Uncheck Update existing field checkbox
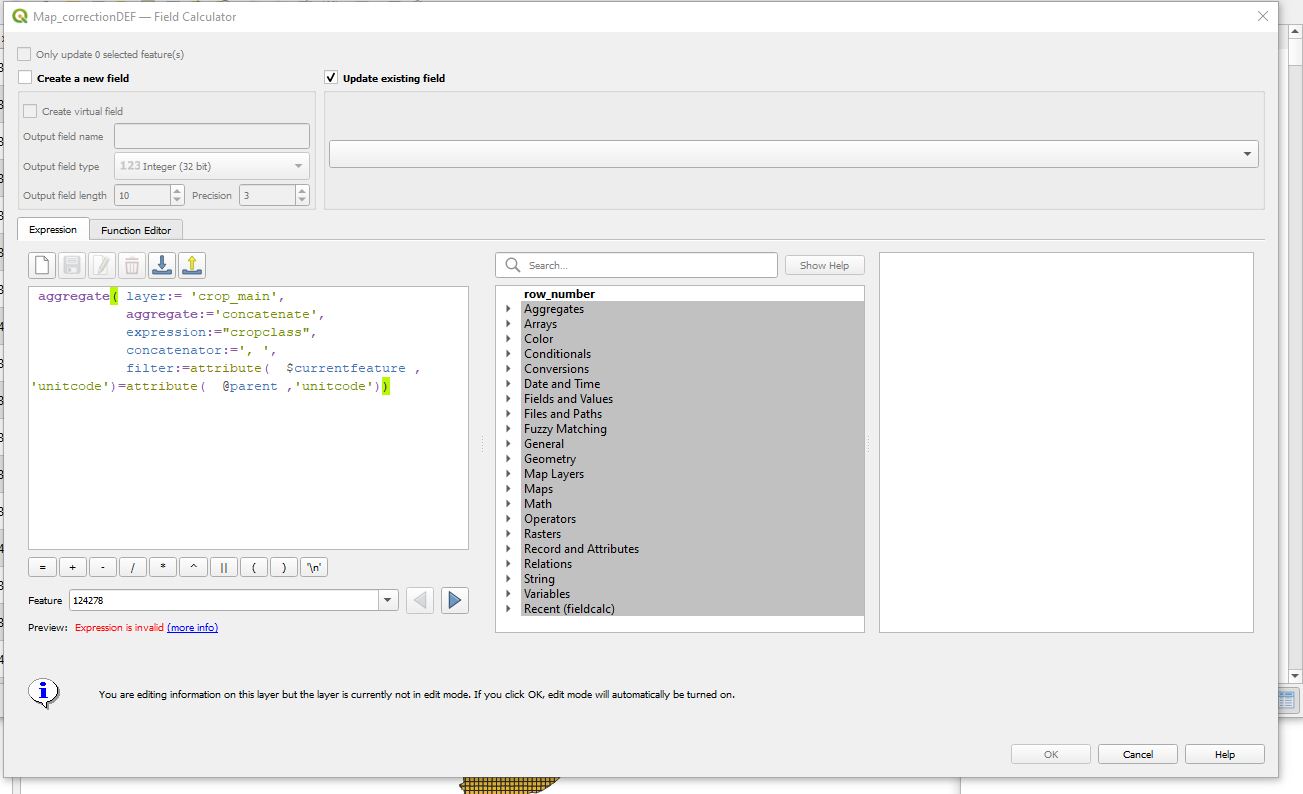 pyautogui.click(x=331, y=77)
